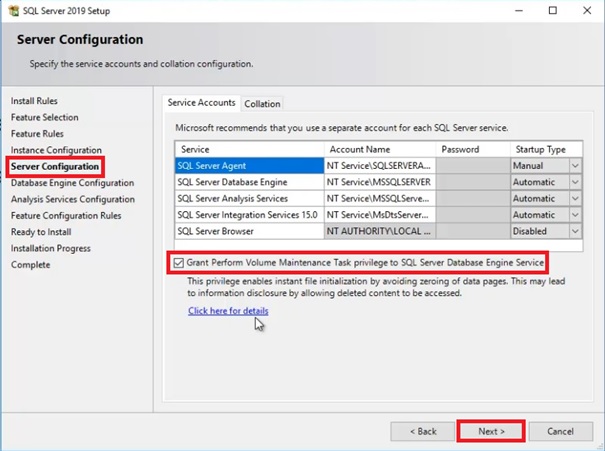Select the SQL Server Browser service row
This screenshot has width=605, height=451.
(249, 231)
